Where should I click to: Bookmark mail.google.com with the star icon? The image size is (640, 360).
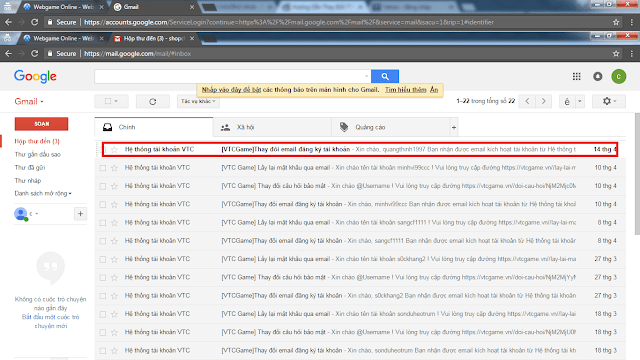point(616,53)
